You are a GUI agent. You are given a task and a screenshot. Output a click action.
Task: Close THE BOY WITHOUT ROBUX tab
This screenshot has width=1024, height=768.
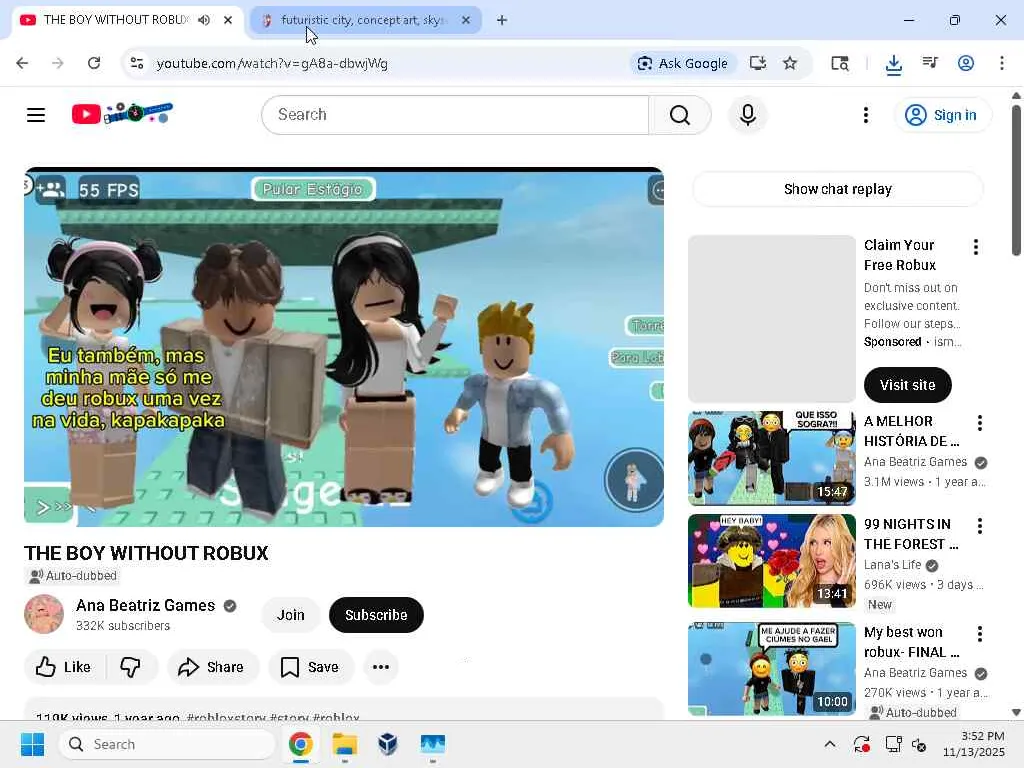tap(228, 20)
